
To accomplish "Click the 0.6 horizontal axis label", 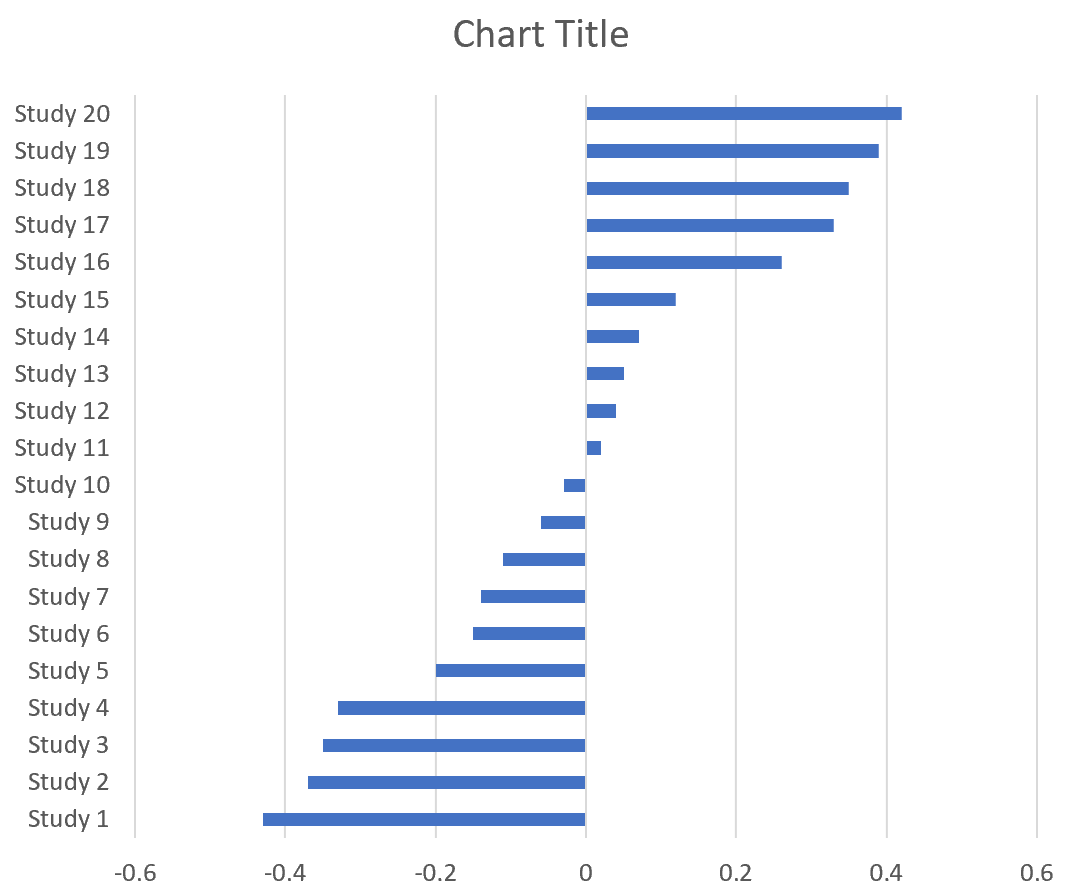I will pyautogui.click(x=1036, y=873).
